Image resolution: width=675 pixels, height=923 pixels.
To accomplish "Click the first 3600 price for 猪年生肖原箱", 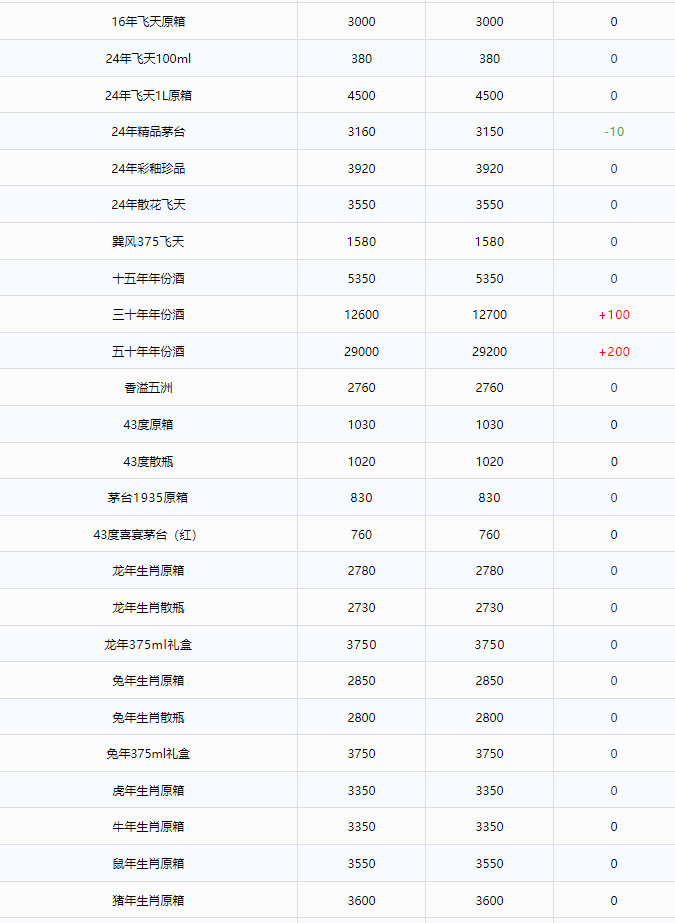I will 361,901.
